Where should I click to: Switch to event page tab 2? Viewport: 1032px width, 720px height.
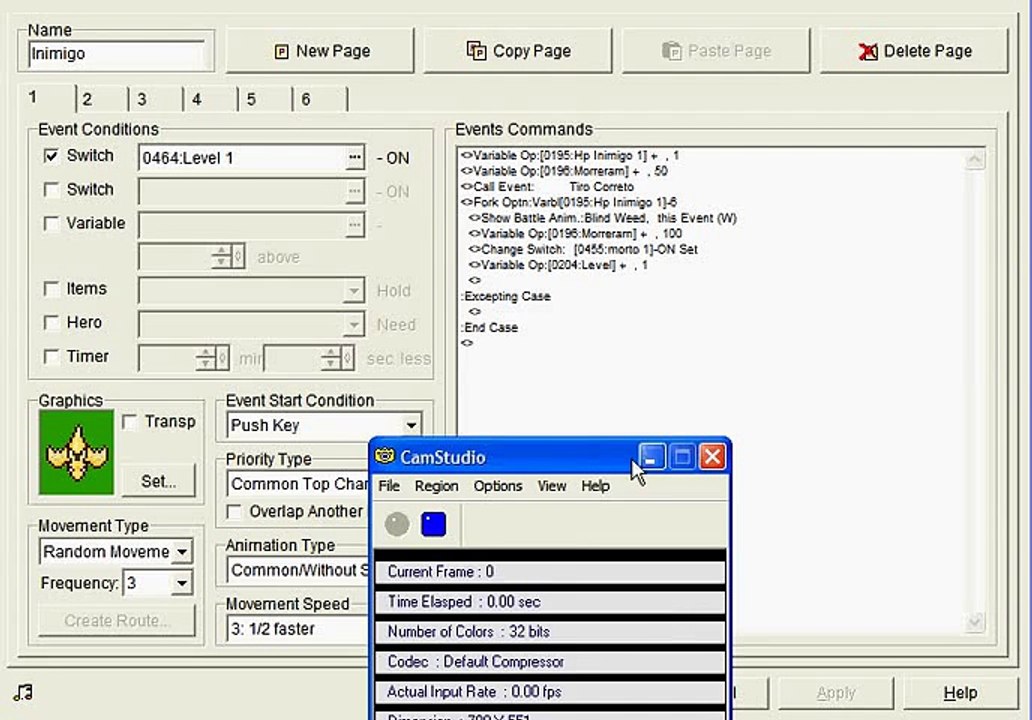[x=102, y=99]
